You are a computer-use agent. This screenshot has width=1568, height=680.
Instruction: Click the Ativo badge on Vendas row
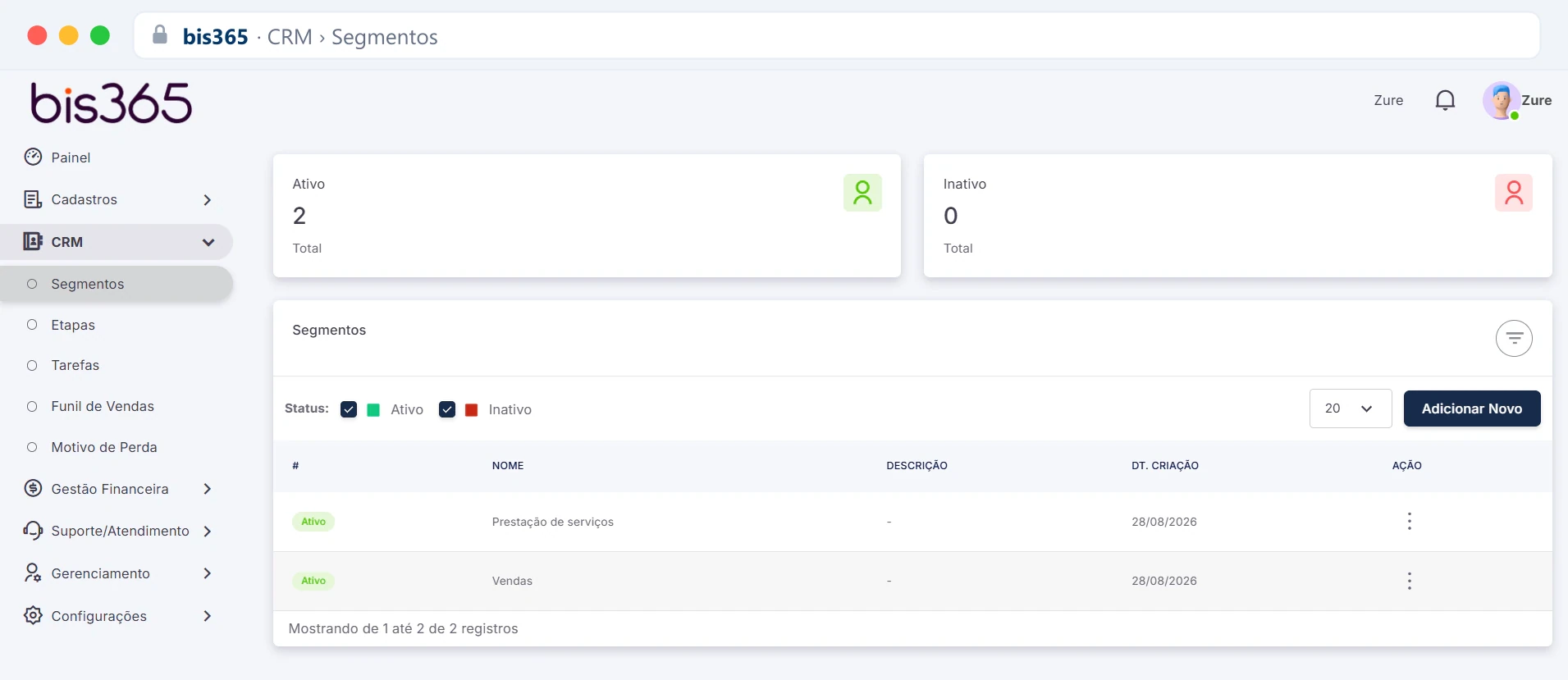tap(313, 581)
